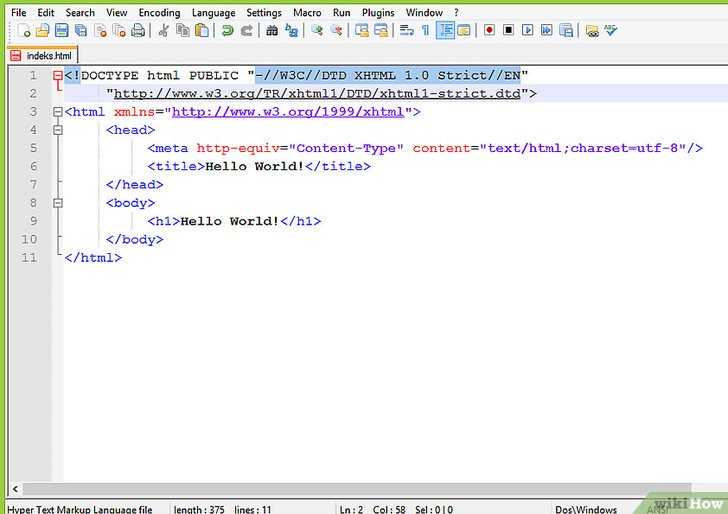Toggle the word wrap toolbar icon
This screenshot has width=728, height=514.
(407, 31)
